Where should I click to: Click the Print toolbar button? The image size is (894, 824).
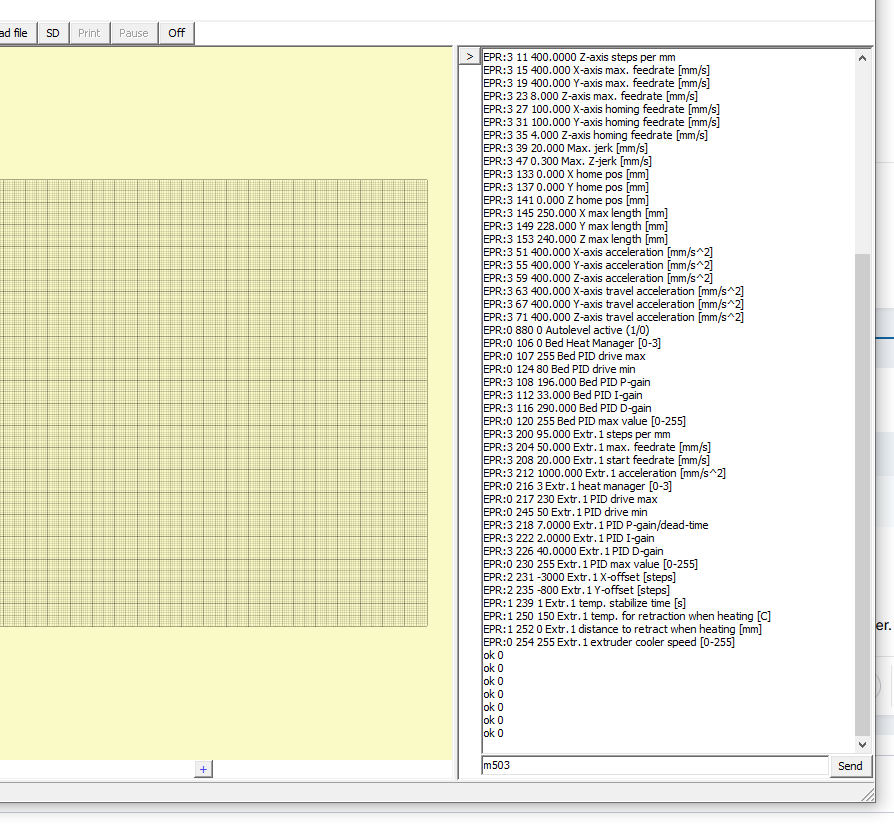[x=90, y=33]
